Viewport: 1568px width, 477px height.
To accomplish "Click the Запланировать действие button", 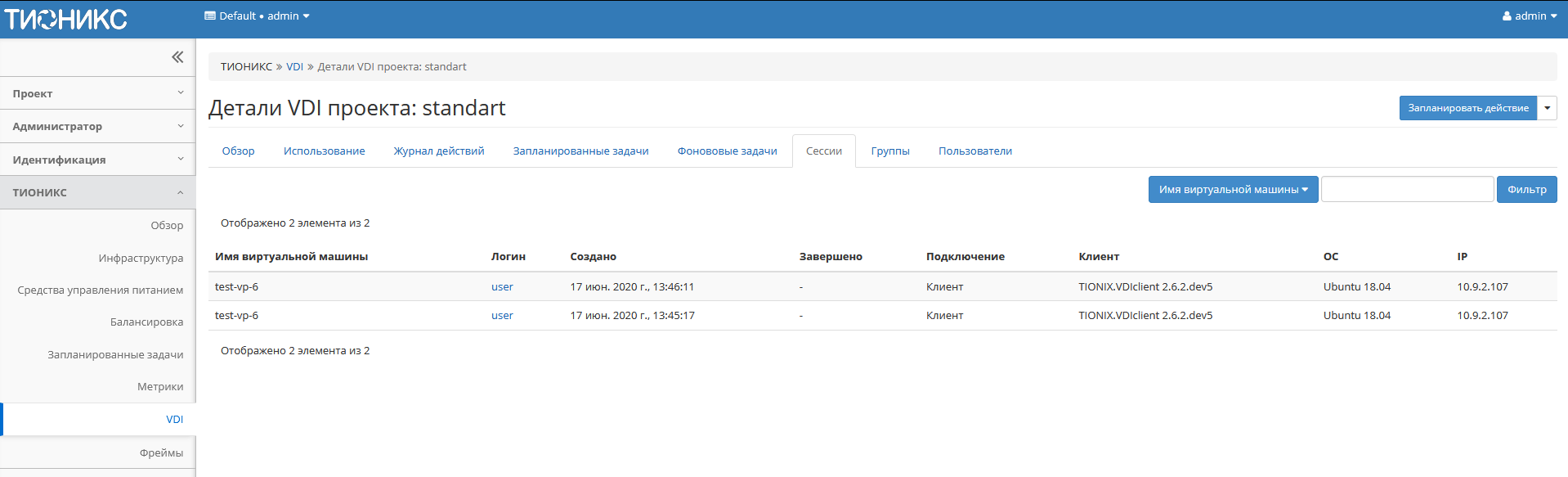I will tap(1467, 108).
